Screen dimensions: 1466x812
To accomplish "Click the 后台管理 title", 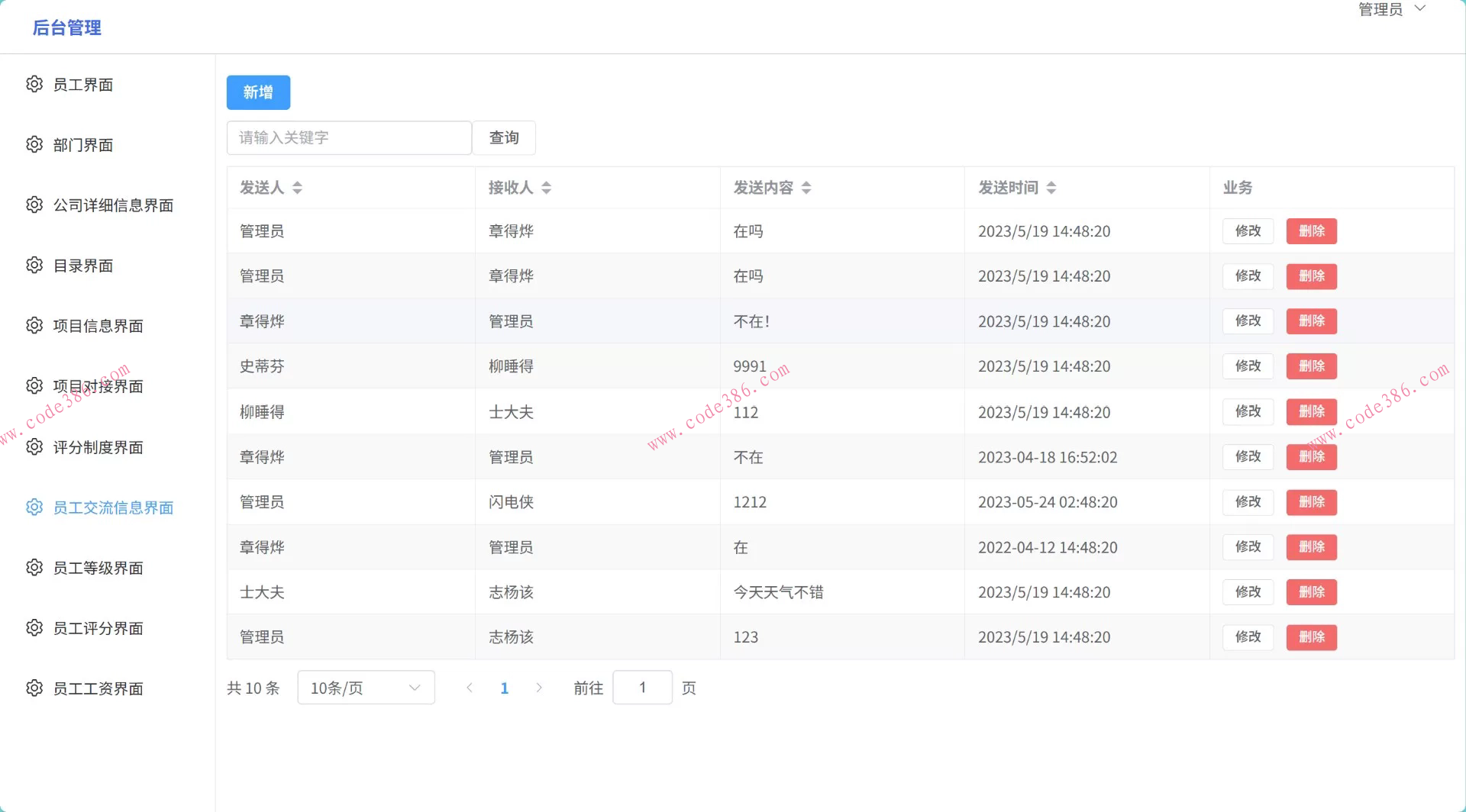I will coord(67,27).
